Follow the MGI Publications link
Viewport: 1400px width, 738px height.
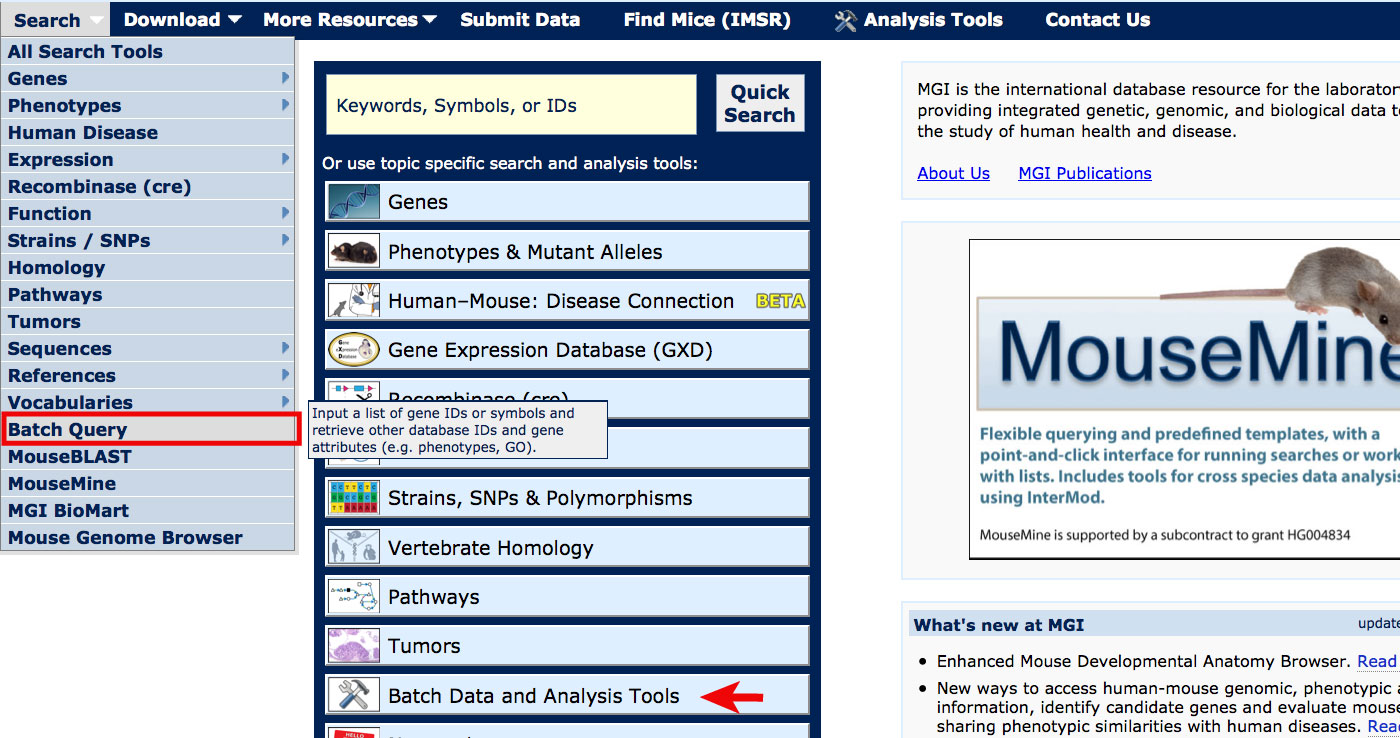pyautogui.click(x=1085, y=173)
